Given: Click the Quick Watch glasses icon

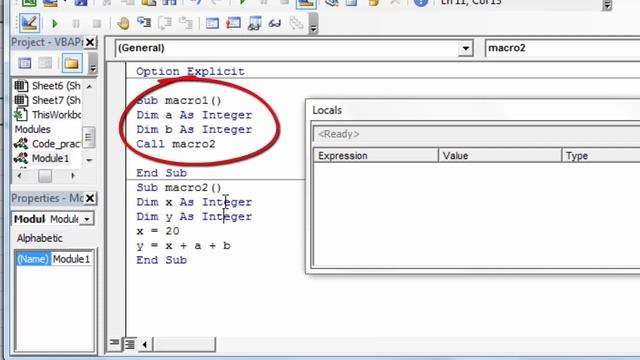Looking at the screenshot, I should (x=275, y=23).
